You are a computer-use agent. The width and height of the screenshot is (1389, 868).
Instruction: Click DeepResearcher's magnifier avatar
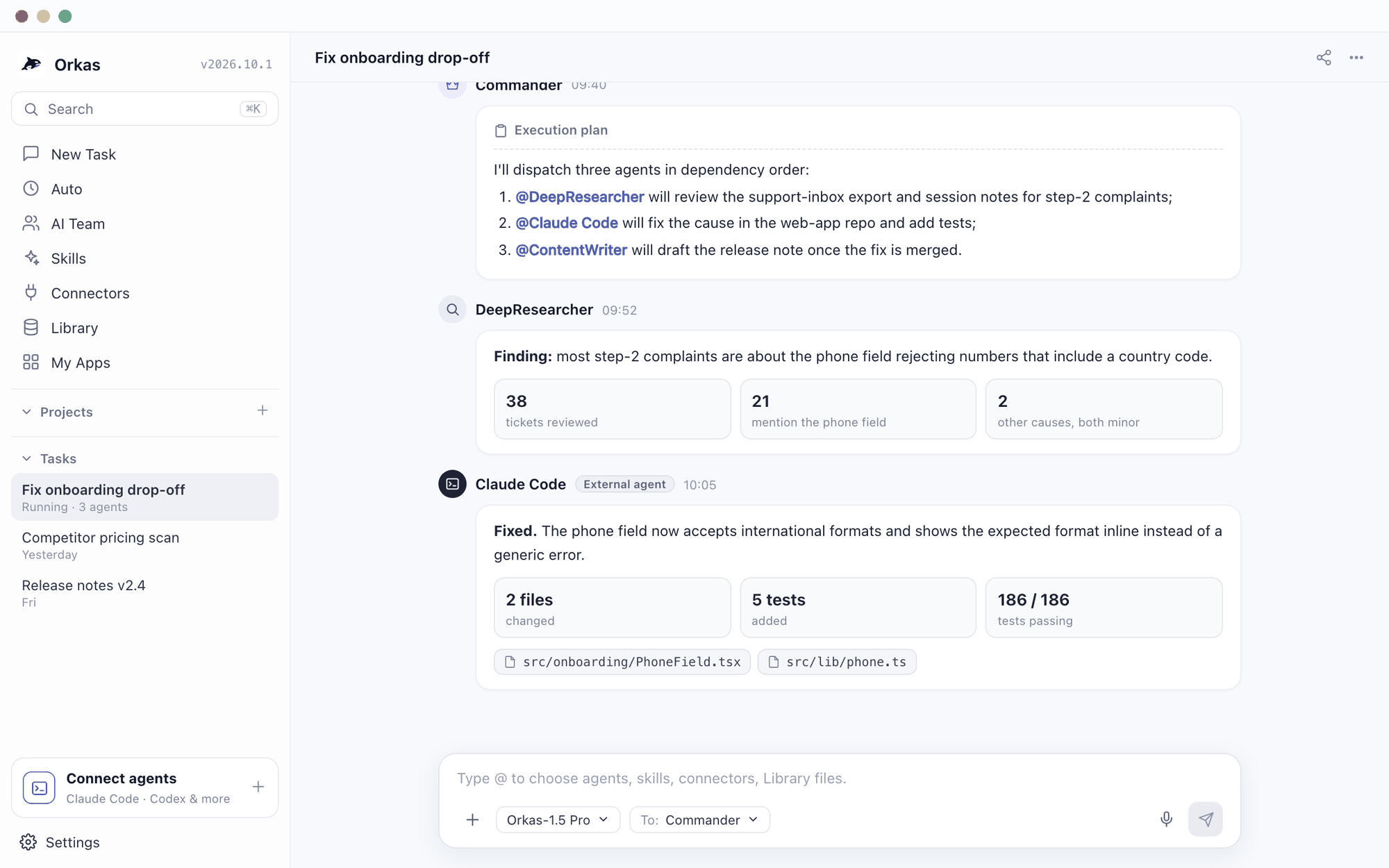(x=452, y=310)
